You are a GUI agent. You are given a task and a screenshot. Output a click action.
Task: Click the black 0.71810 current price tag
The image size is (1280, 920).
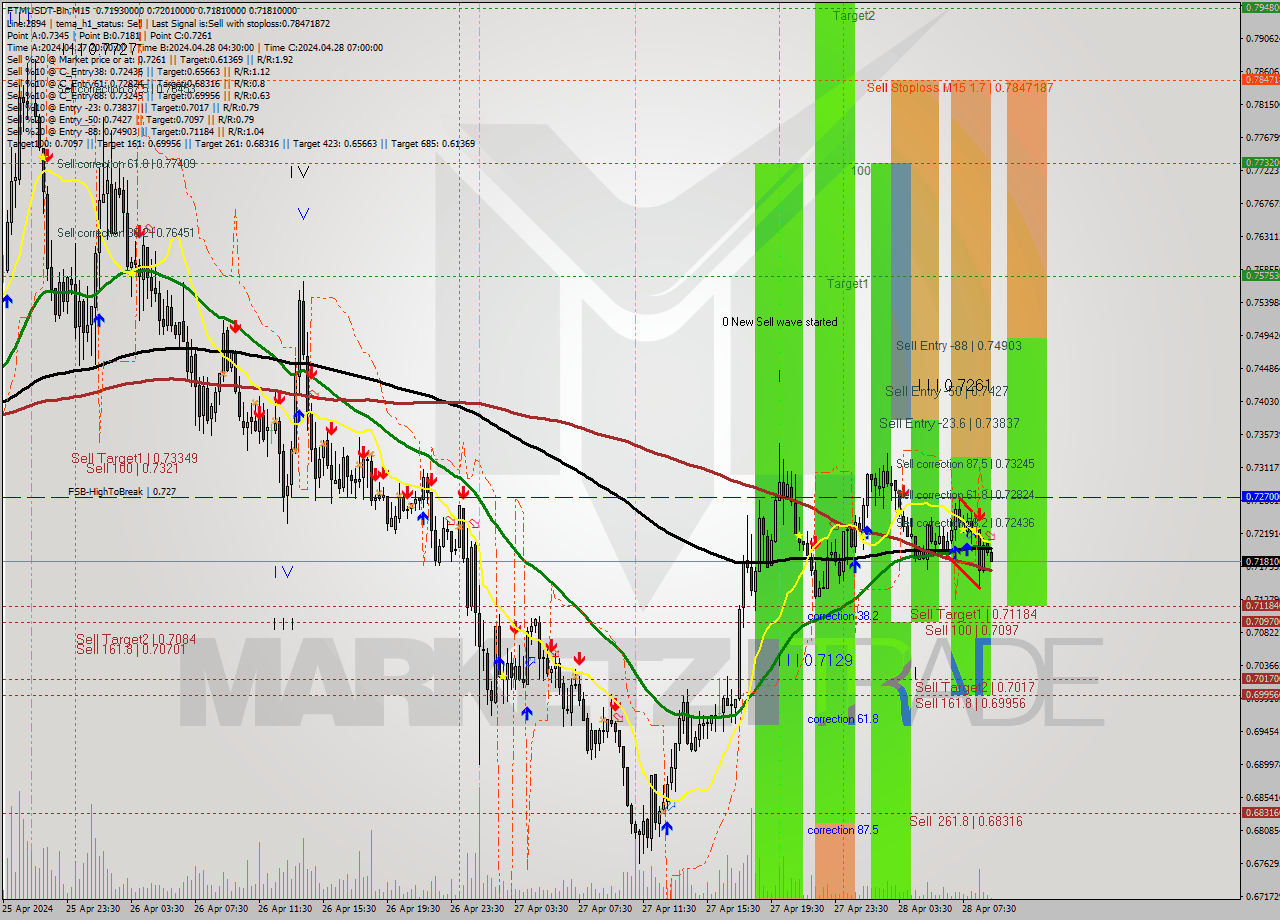(x=1260, y=561)
